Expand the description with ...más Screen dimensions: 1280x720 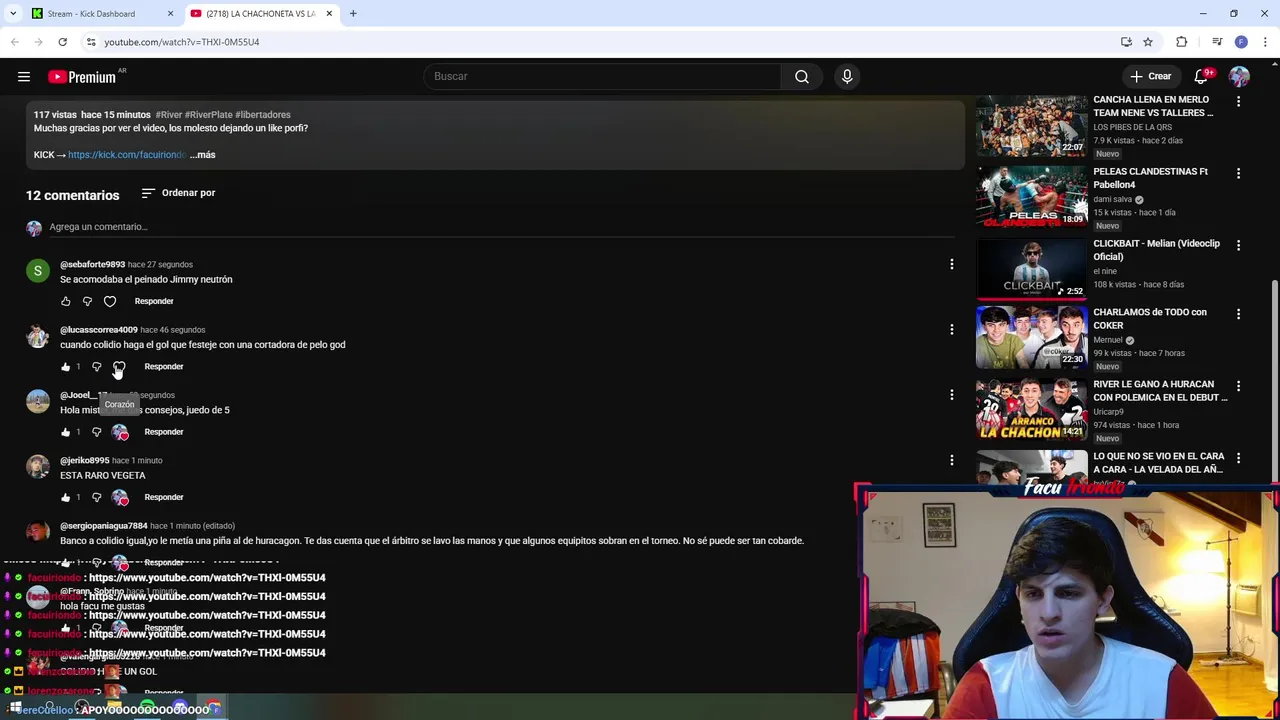click(x=203, y=155)
